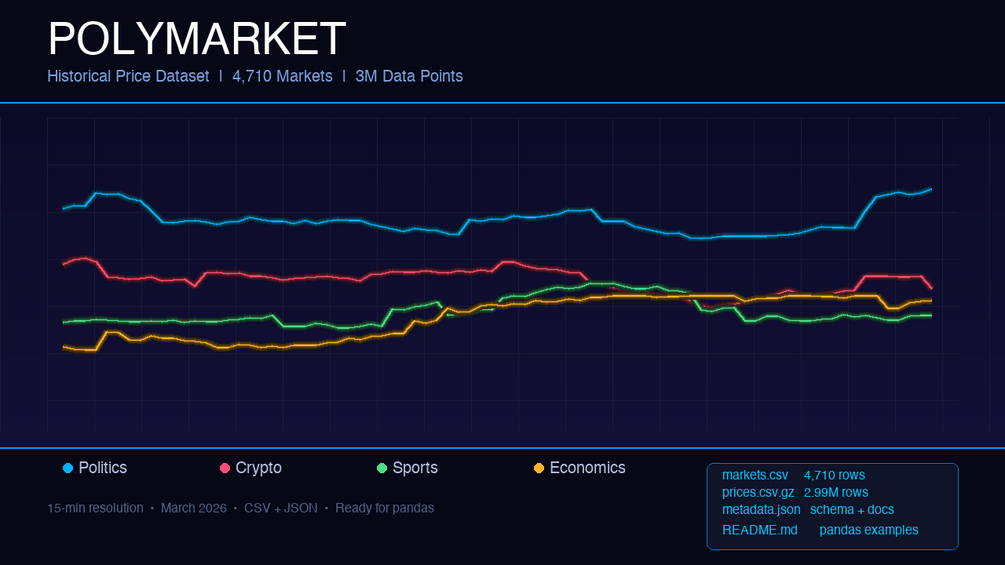Click the metadata.json file name

pyautogui.click(x=761, y=510)
